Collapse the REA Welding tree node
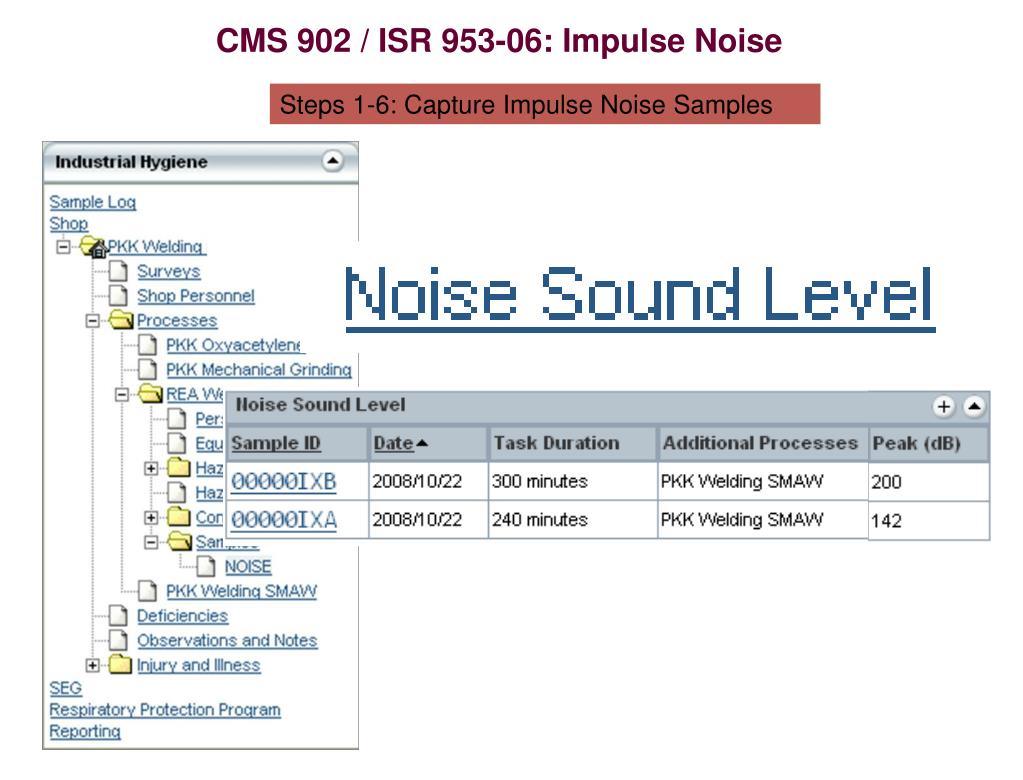The height and width of the screenshot is (780, 1023). (122, 395)
